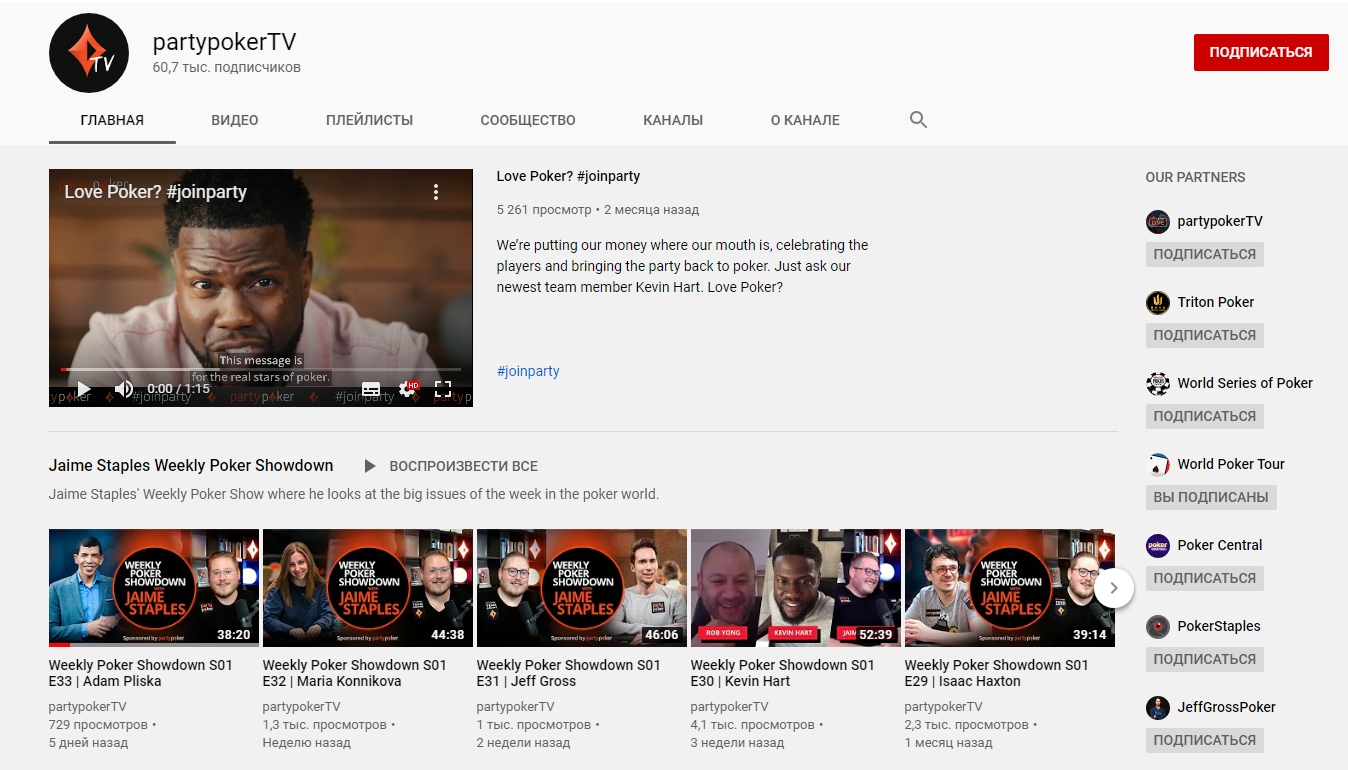Subscribe with the red ПОДПИСАТЬСЯ button
The image size is (1348, 770).
1261,52
